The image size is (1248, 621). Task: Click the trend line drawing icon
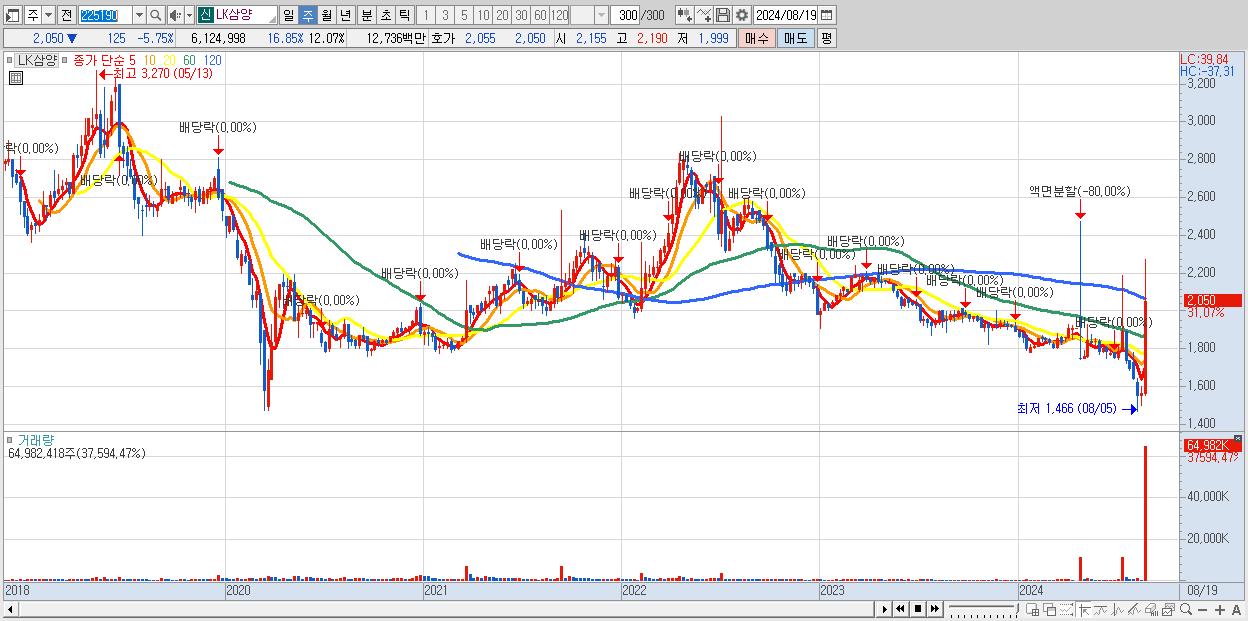coord(1101,610)
